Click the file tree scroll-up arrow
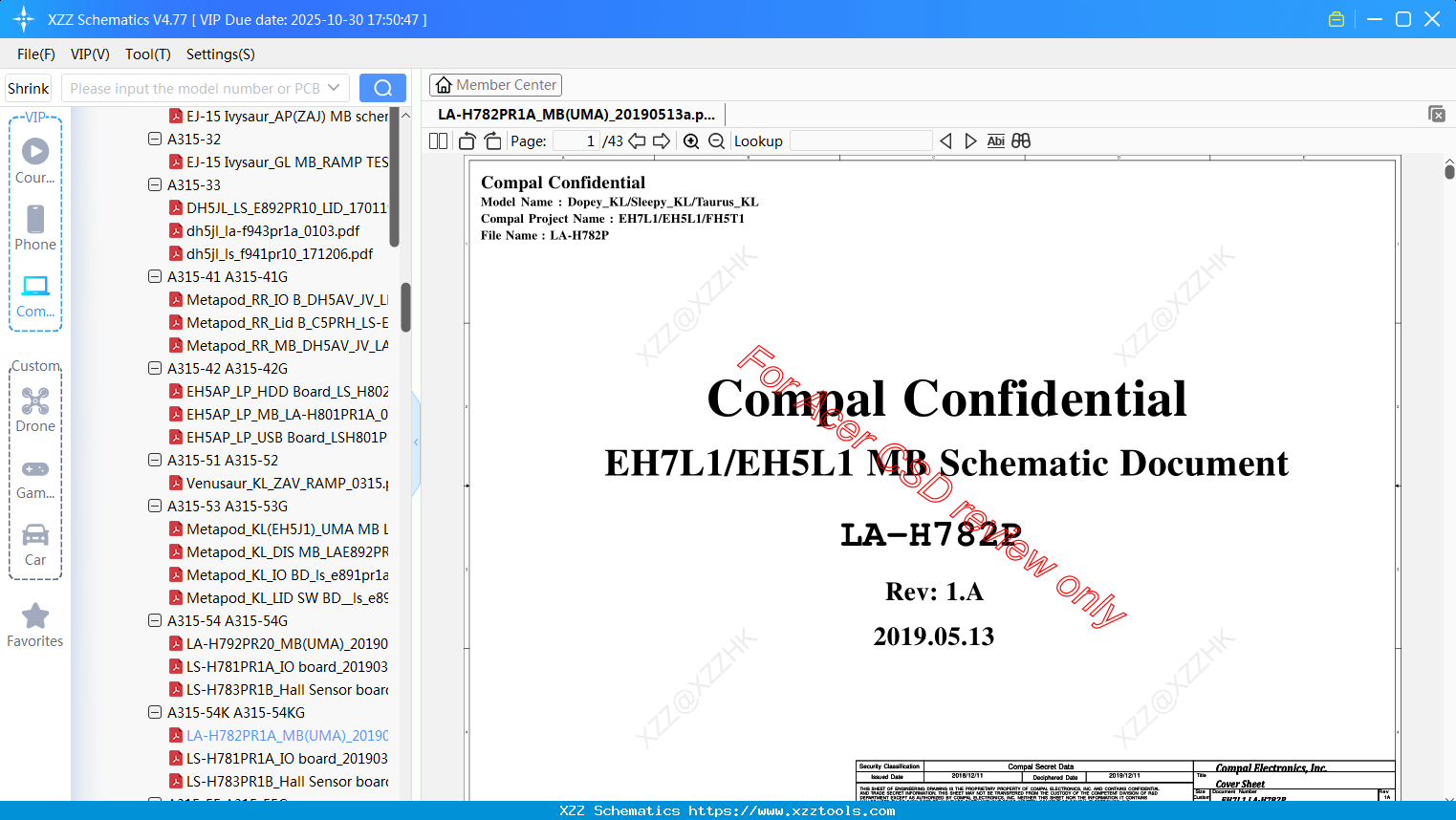 (x=405, y=115)
